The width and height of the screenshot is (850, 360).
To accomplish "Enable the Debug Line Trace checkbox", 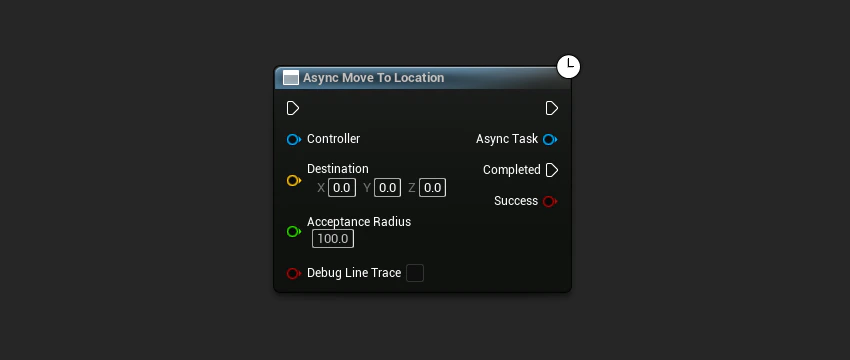I will 415,273.
